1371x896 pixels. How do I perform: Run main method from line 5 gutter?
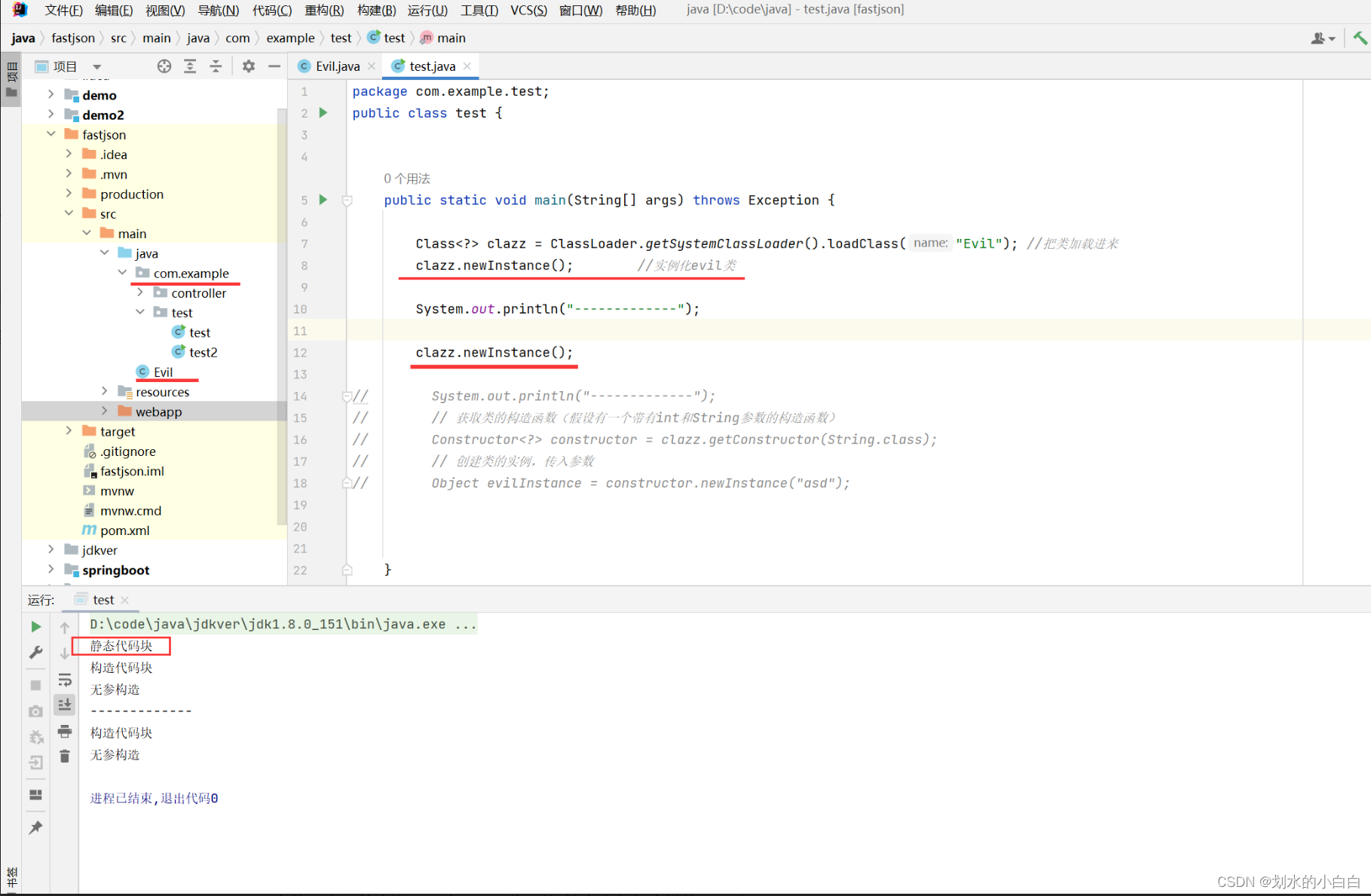pos(323,200)
